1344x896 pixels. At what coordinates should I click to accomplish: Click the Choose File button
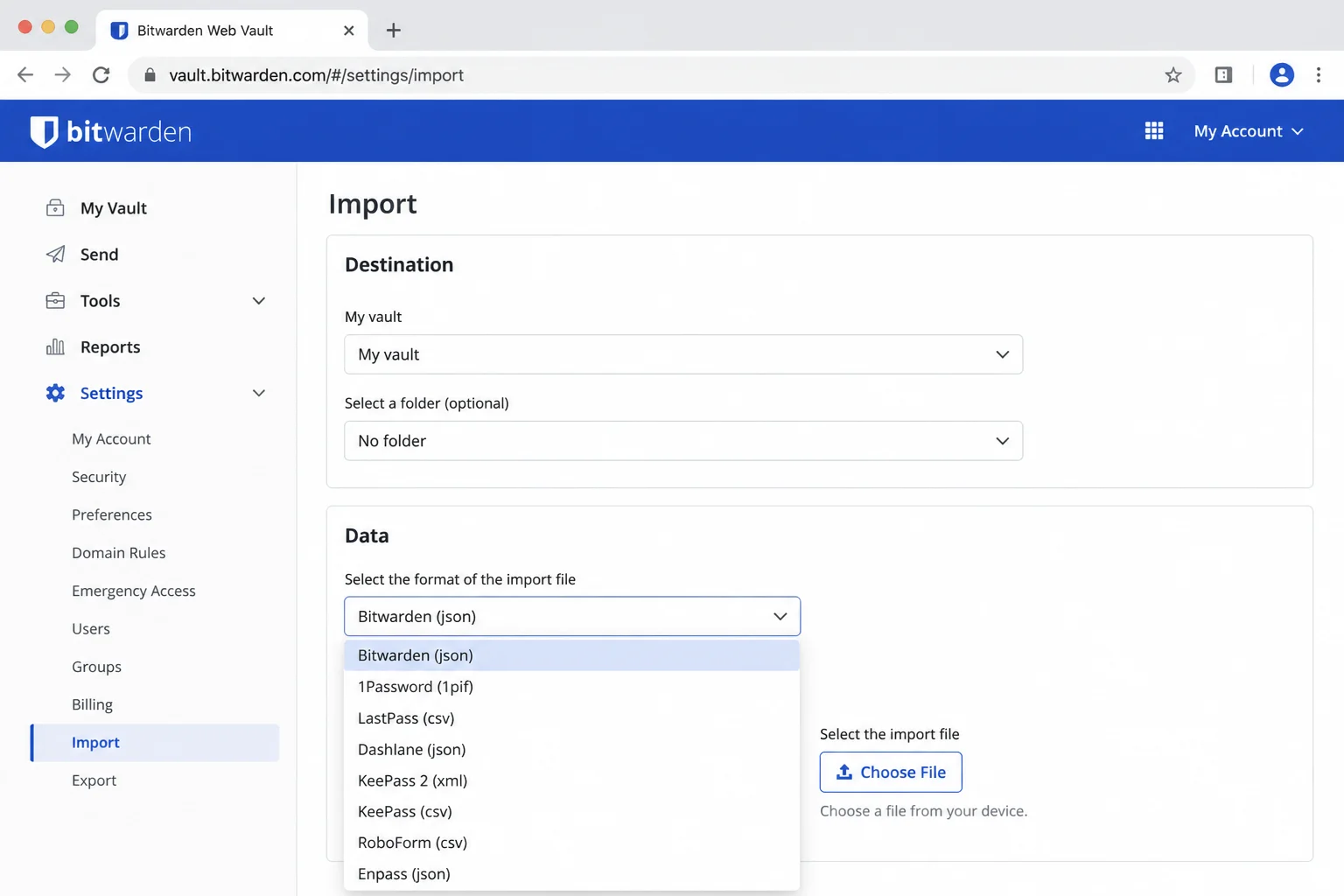[891, 772]
